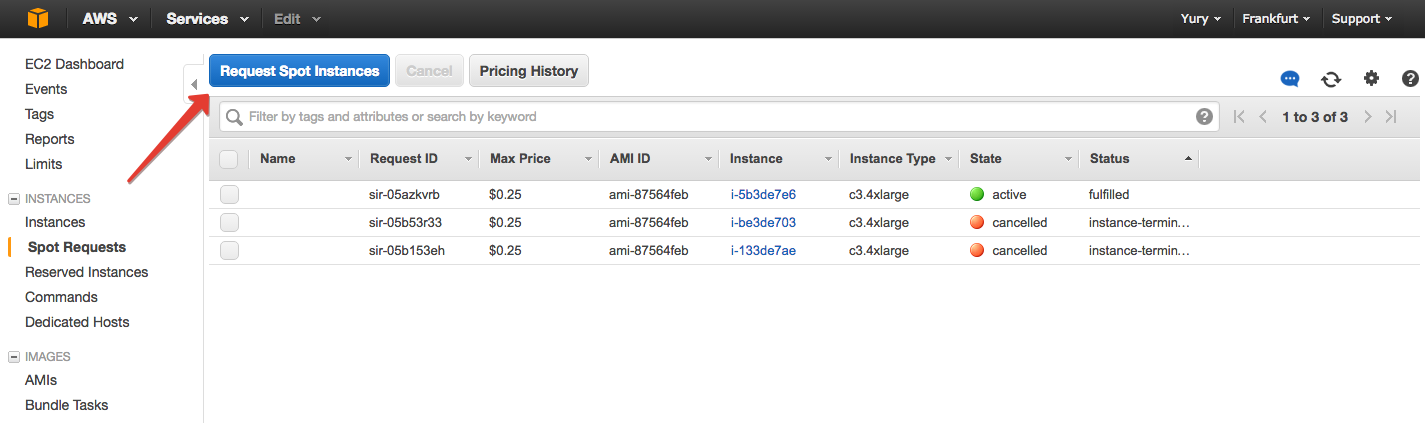The height and width of the screenshot is (423, 1425).
Task: Focus the filter by tags search field
Action: pyautogui.click(x=700, y=117)
